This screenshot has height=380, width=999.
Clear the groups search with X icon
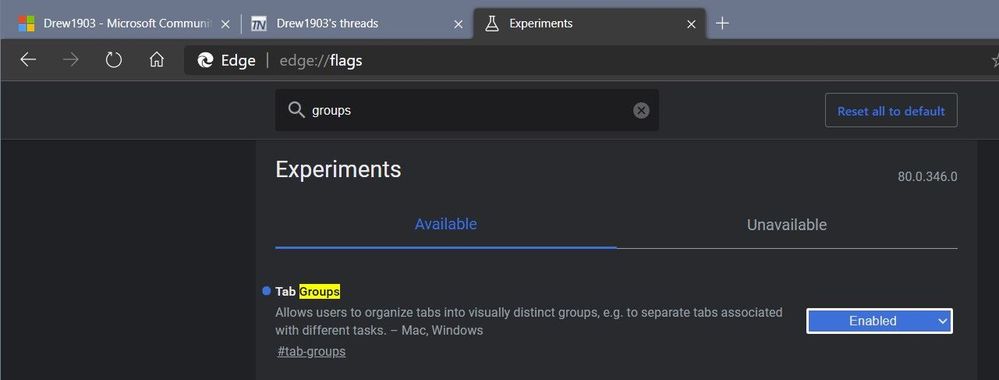tap(641, 110)
